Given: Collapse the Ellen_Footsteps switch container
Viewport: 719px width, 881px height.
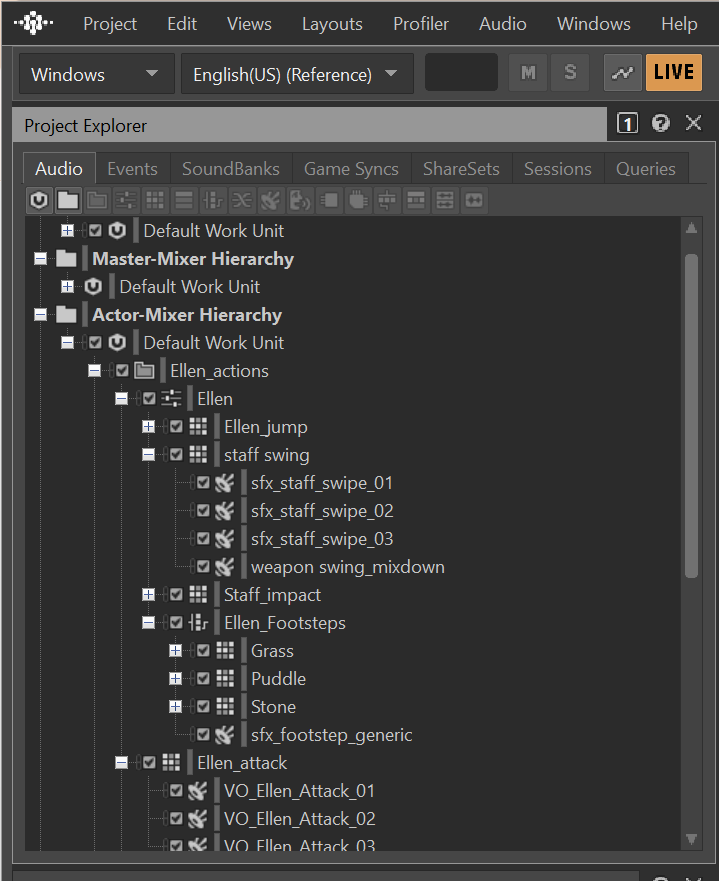Looking at the screenshot, I should point(149,623).
